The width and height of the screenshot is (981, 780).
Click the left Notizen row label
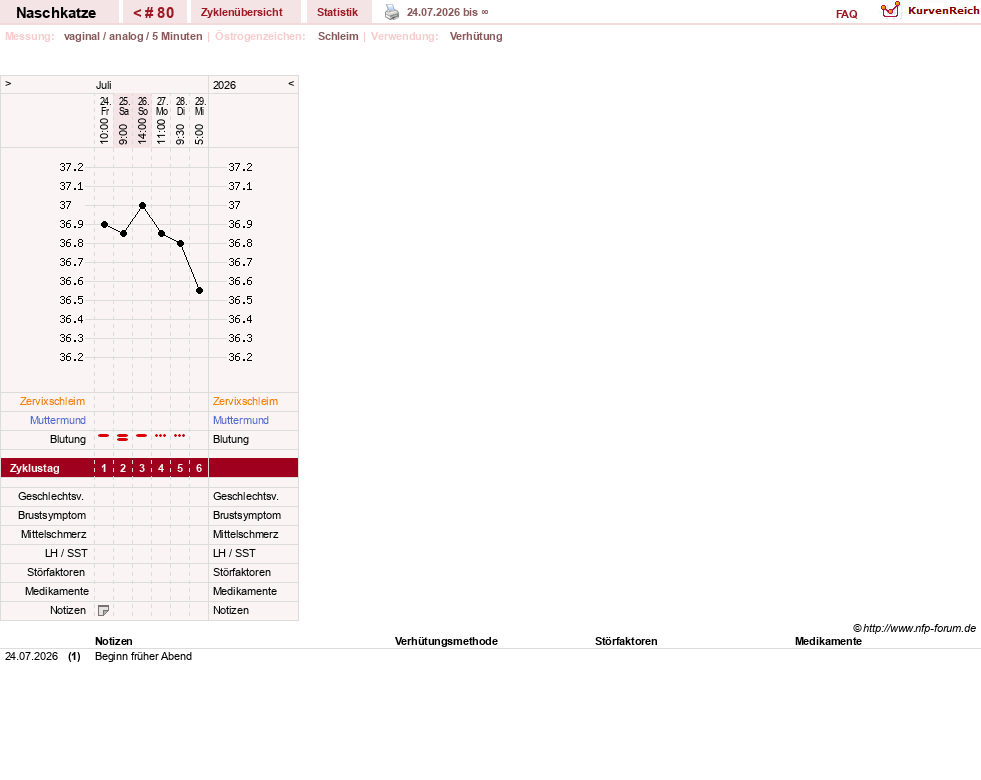68,610
